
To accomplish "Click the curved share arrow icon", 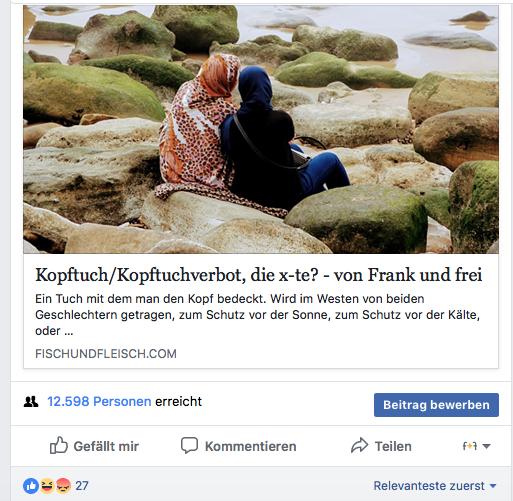I will pyautogui.click(x=359, y=445).
